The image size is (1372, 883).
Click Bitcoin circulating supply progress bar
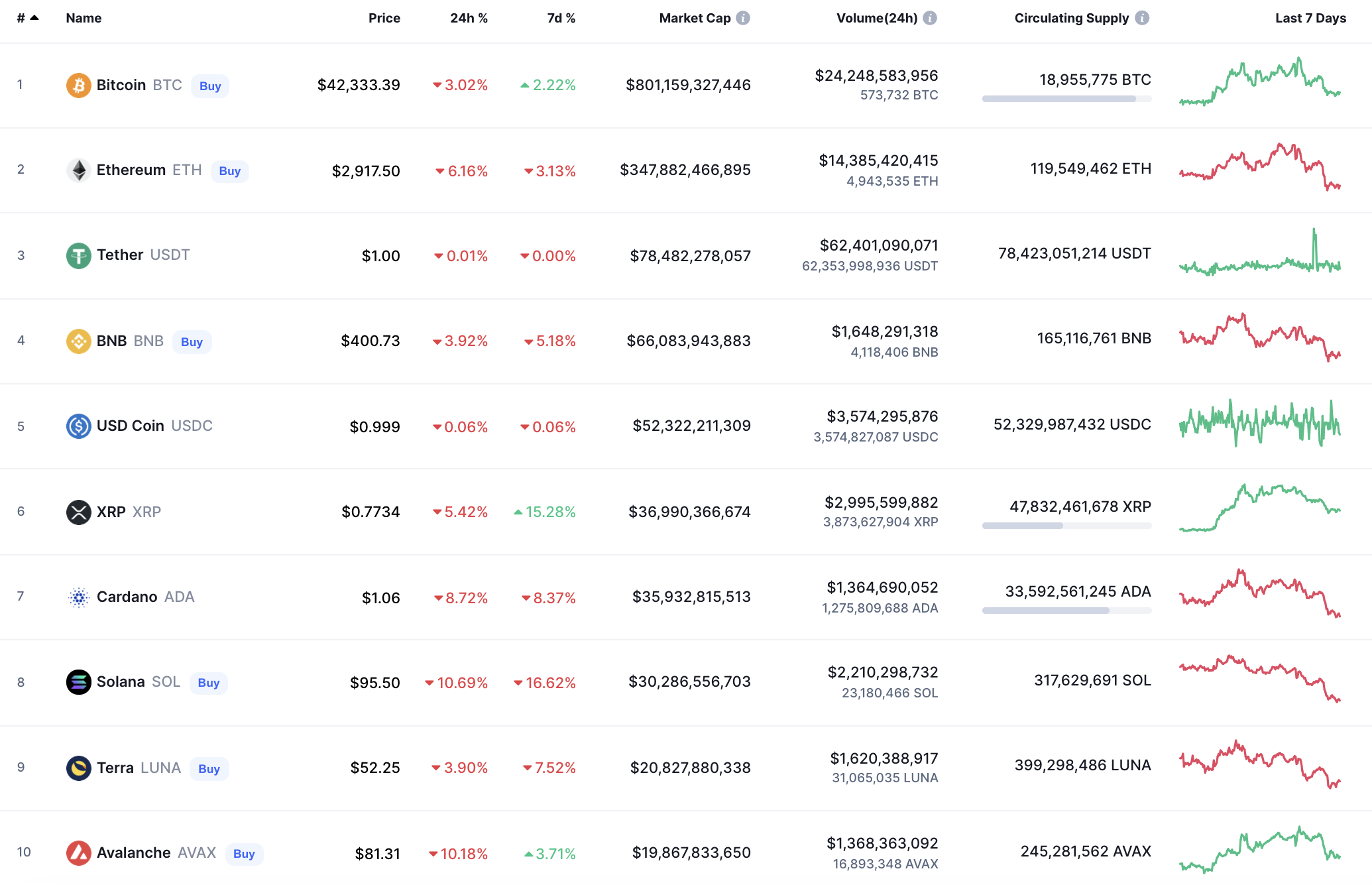pyautogui.click(x=1066, y=99)
